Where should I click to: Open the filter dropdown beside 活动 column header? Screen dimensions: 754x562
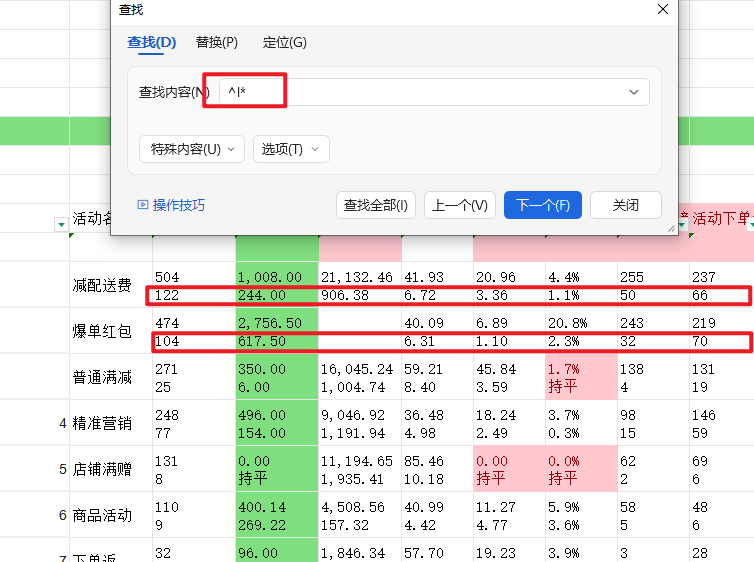click(61, 225)
